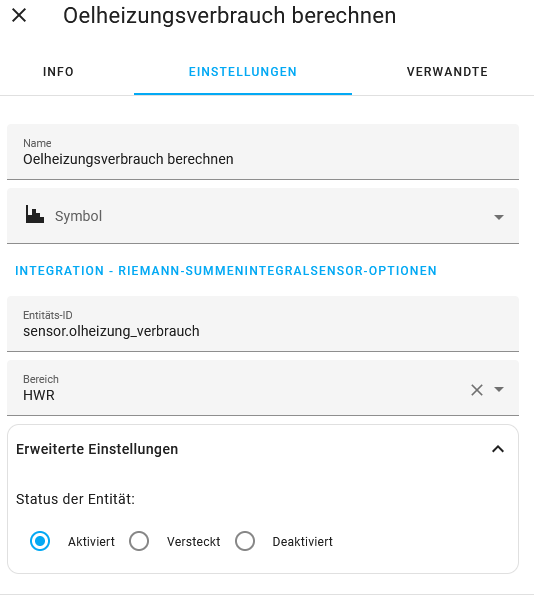Select the Aktiviert radio button
534x598 pixels.
pyautogui.click(x=40, y=541)
